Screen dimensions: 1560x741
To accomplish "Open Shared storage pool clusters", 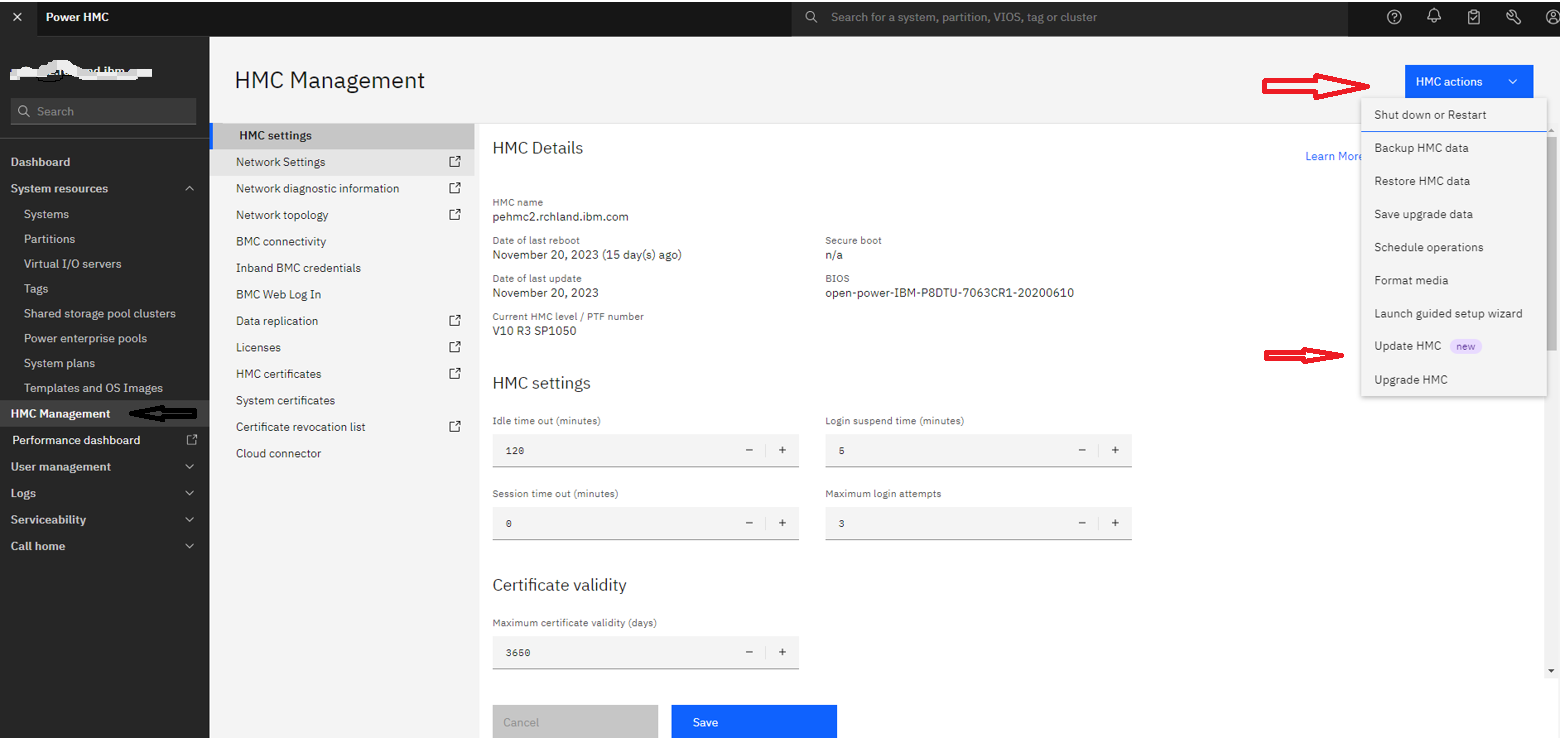I will tap(99, 313).
